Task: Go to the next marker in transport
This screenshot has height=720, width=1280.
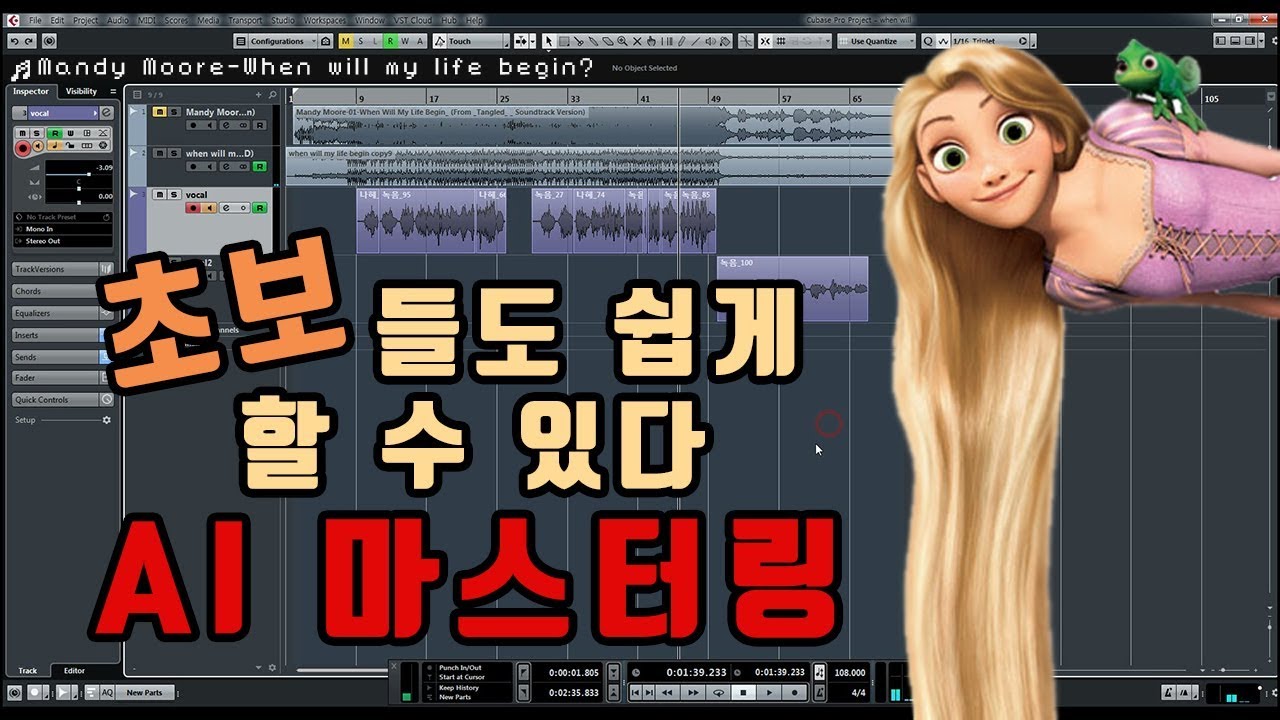Action: coord(648,692)
